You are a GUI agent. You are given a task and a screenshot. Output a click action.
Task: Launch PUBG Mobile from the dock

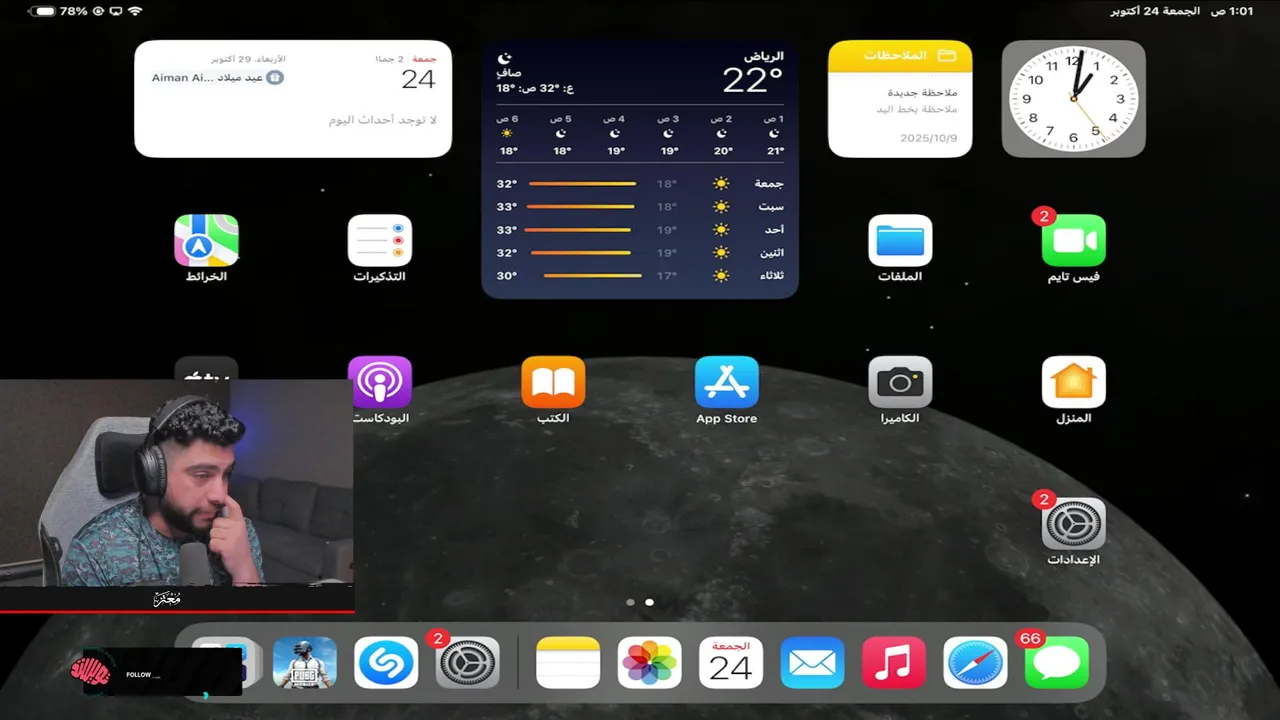(x=305, y=662)
